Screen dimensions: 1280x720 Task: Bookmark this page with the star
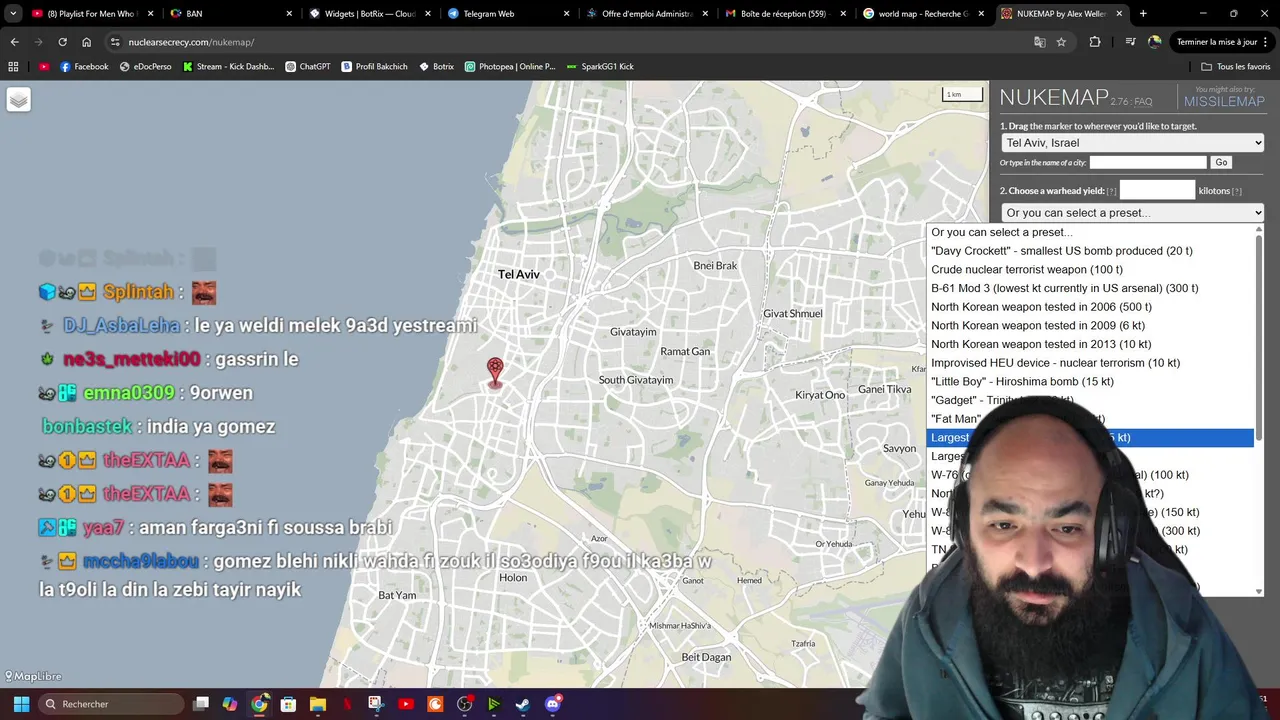pos(1061,42)
